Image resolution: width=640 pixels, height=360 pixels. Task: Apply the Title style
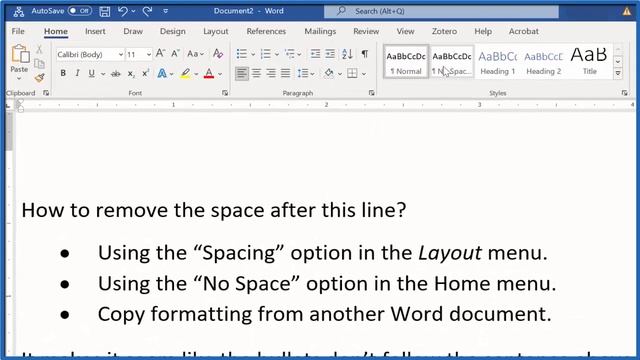tap(589, 61)
